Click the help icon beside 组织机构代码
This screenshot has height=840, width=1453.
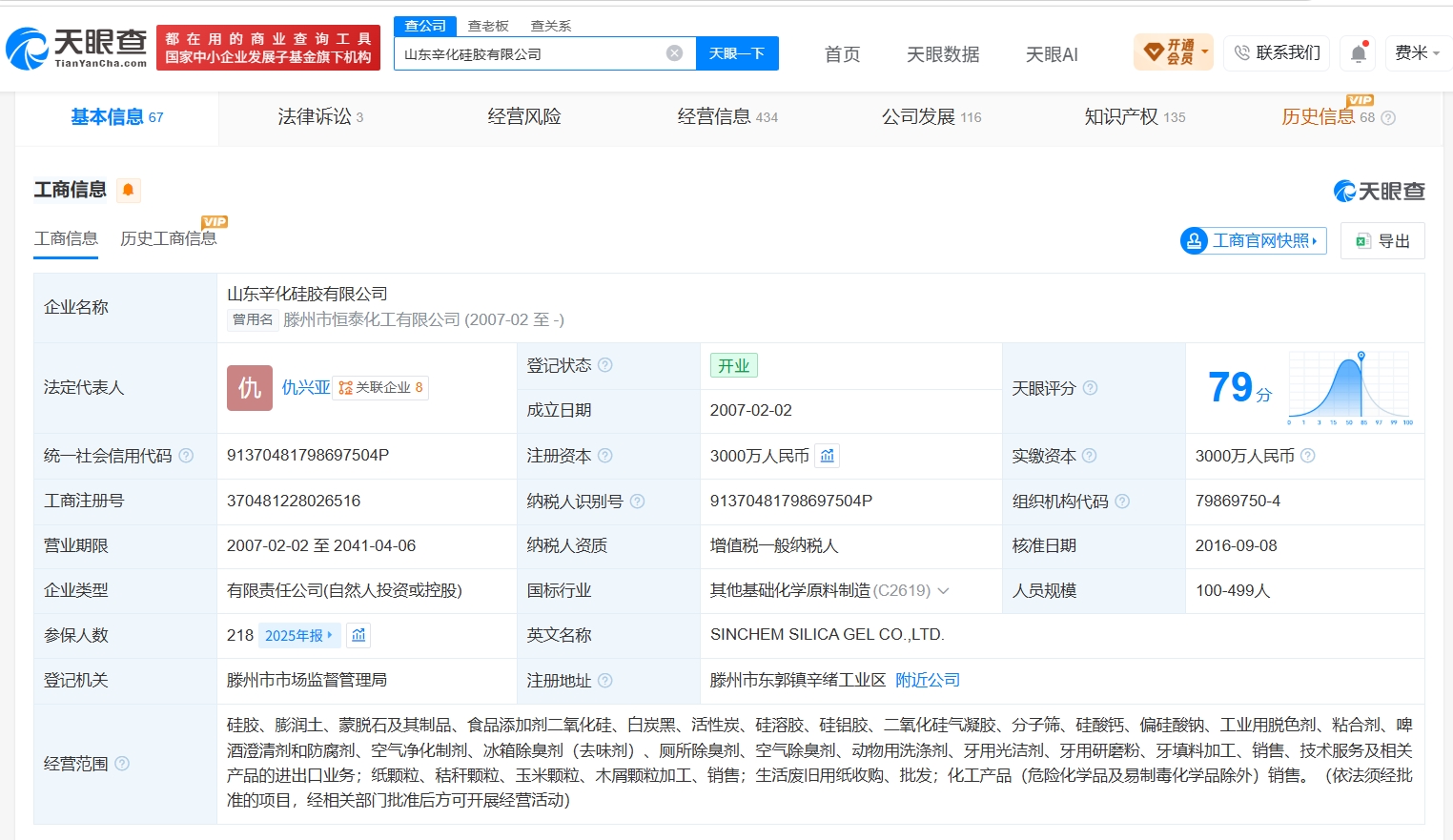pyautogui.click(x=1122, y=502)
